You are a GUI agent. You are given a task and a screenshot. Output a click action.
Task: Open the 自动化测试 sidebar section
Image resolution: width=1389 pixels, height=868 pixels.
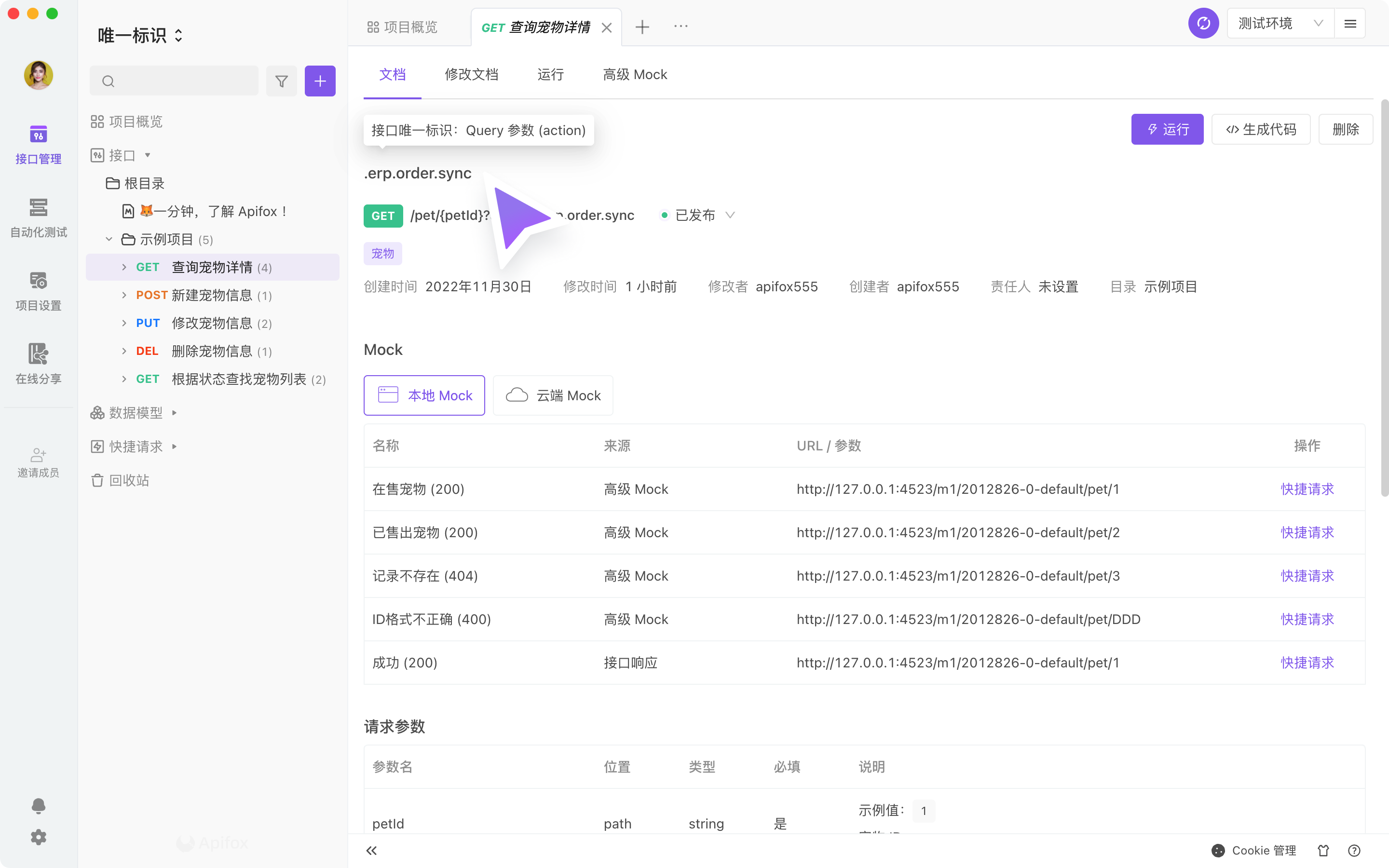pos(39,217)
